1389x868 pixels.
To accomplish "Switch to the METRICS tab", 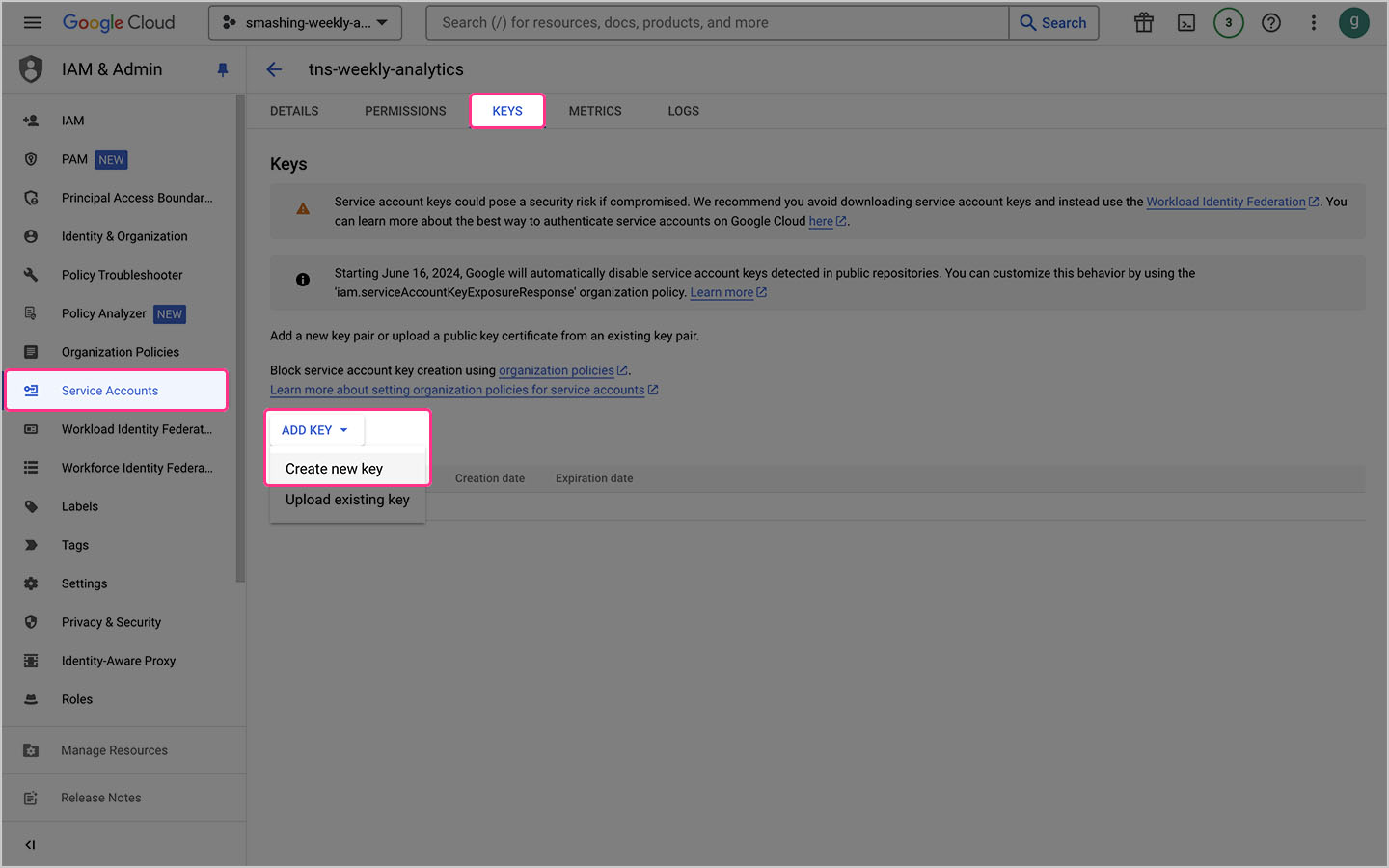I will pyautogui.click(x=594, y=111).
